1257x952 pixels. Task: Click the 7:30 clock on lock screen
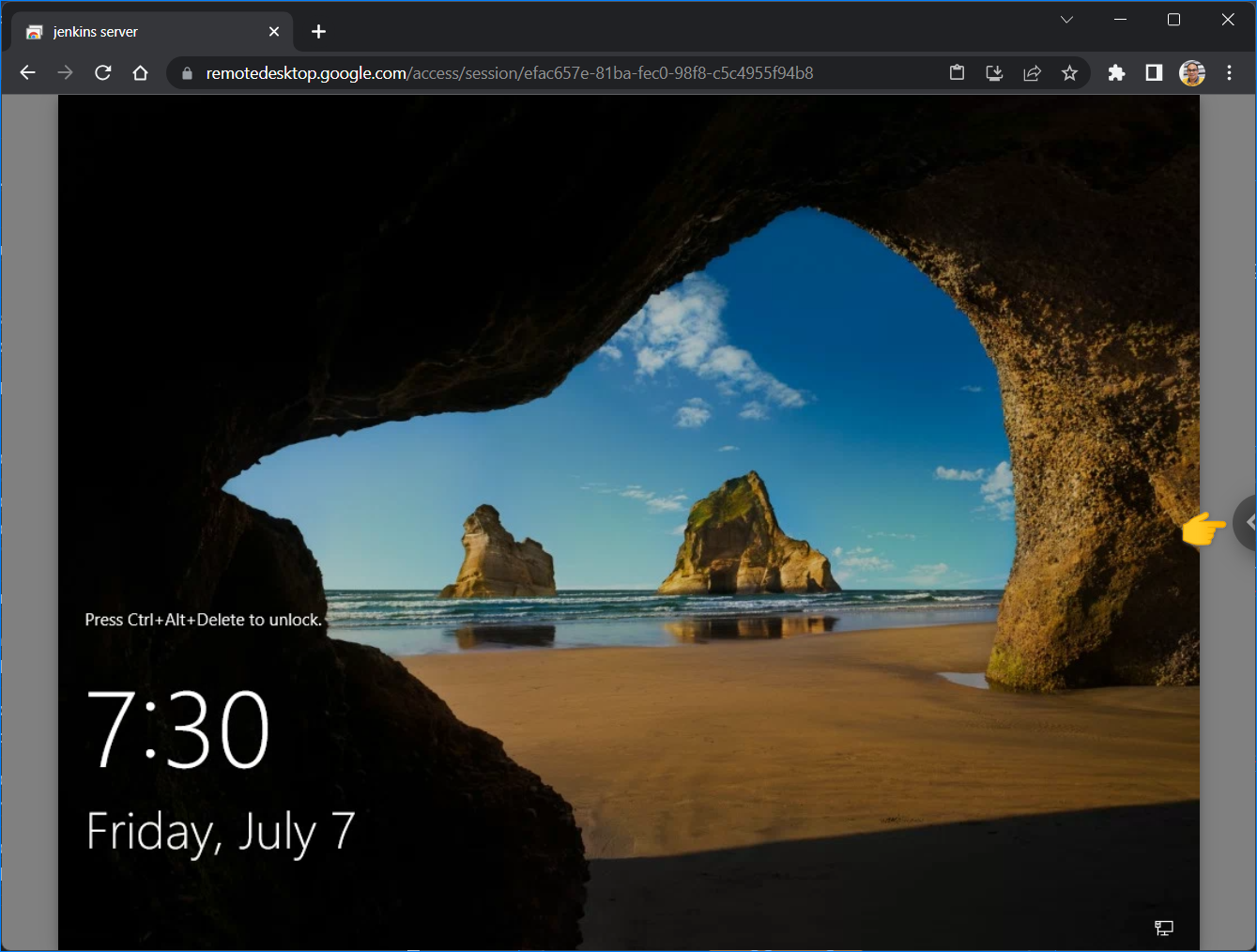coord(178,729)
